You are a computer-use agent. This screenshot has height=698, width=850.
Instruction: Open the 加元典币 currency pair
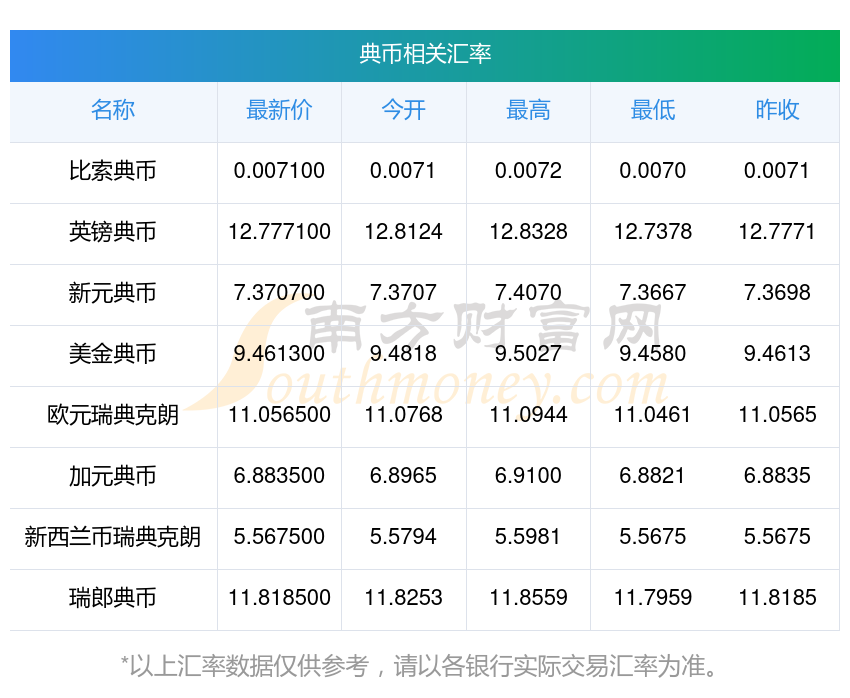click(113, 476)
